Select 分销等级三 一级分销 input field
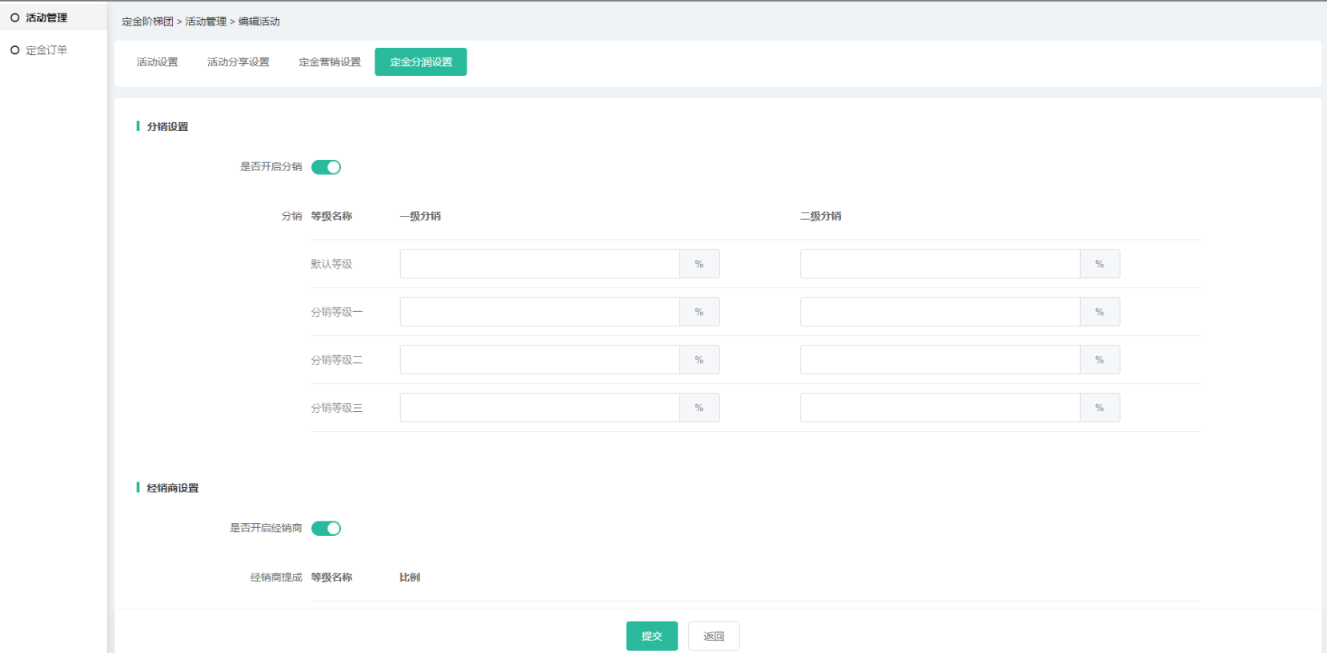The image size is (1327, 653). (540, 408)
